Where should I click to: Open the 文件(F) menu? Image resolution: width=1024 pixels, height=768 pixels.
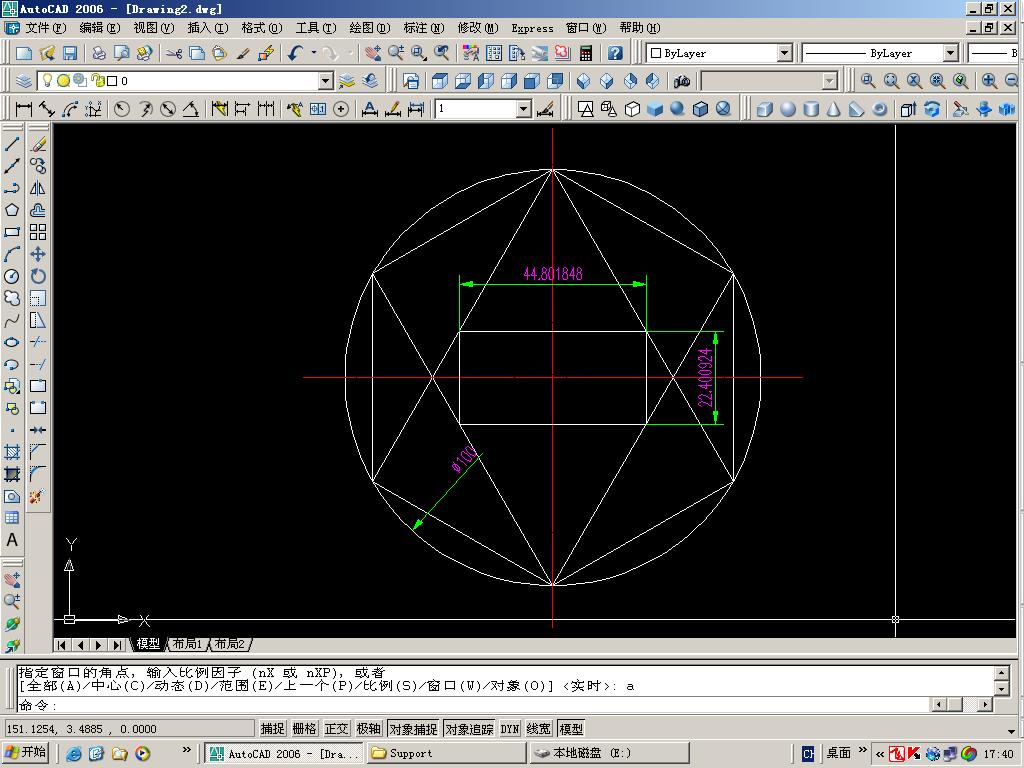[x=45, y=28]
